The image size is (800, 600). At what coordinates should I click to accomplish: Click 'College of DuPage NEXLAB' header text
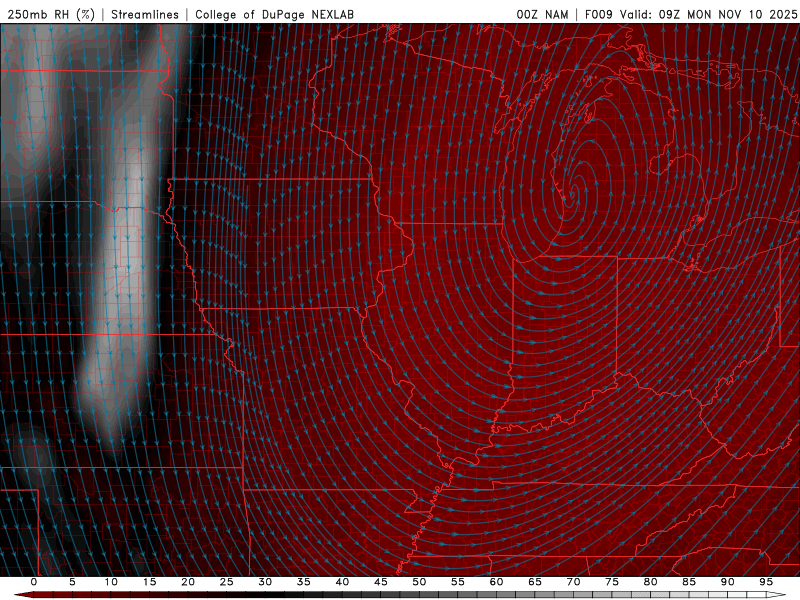[274, 14]
